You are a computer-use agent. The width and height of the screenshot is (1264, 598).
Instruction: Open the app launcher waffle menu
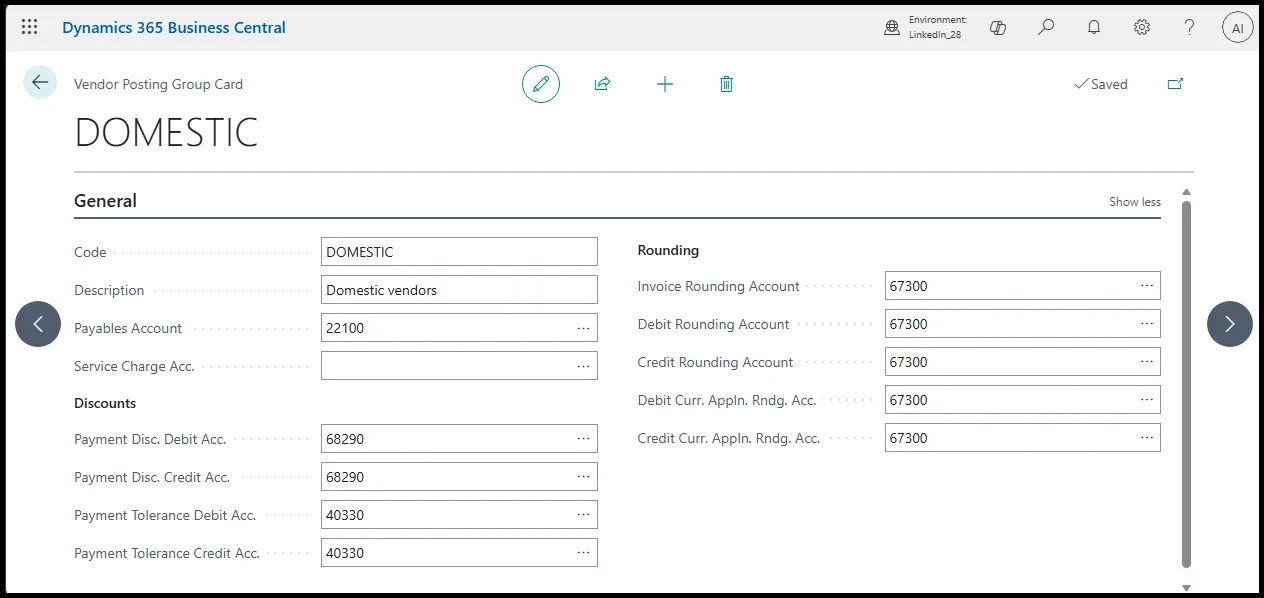pyautogui.click(x=30, y=27)
